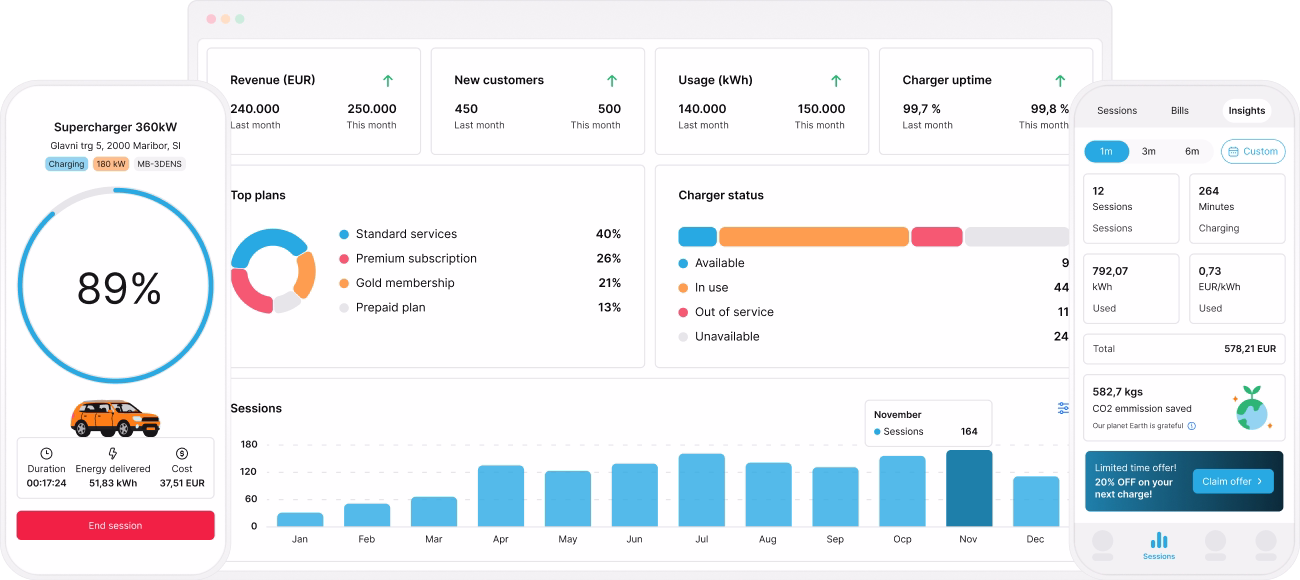
Task: Click the New customers green up arrow
Action: click(x=612, y=80)
